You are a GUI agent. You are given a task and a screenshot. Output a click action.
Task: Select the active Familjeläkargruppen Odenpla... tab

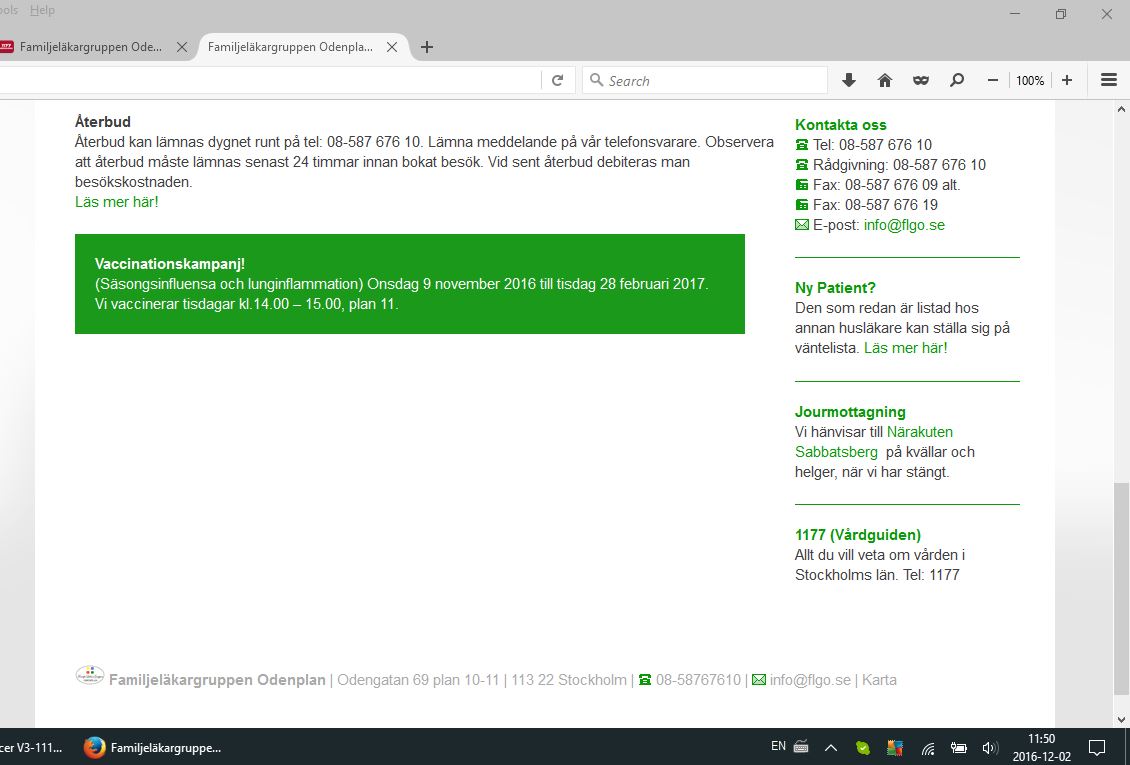click(290, 47)
